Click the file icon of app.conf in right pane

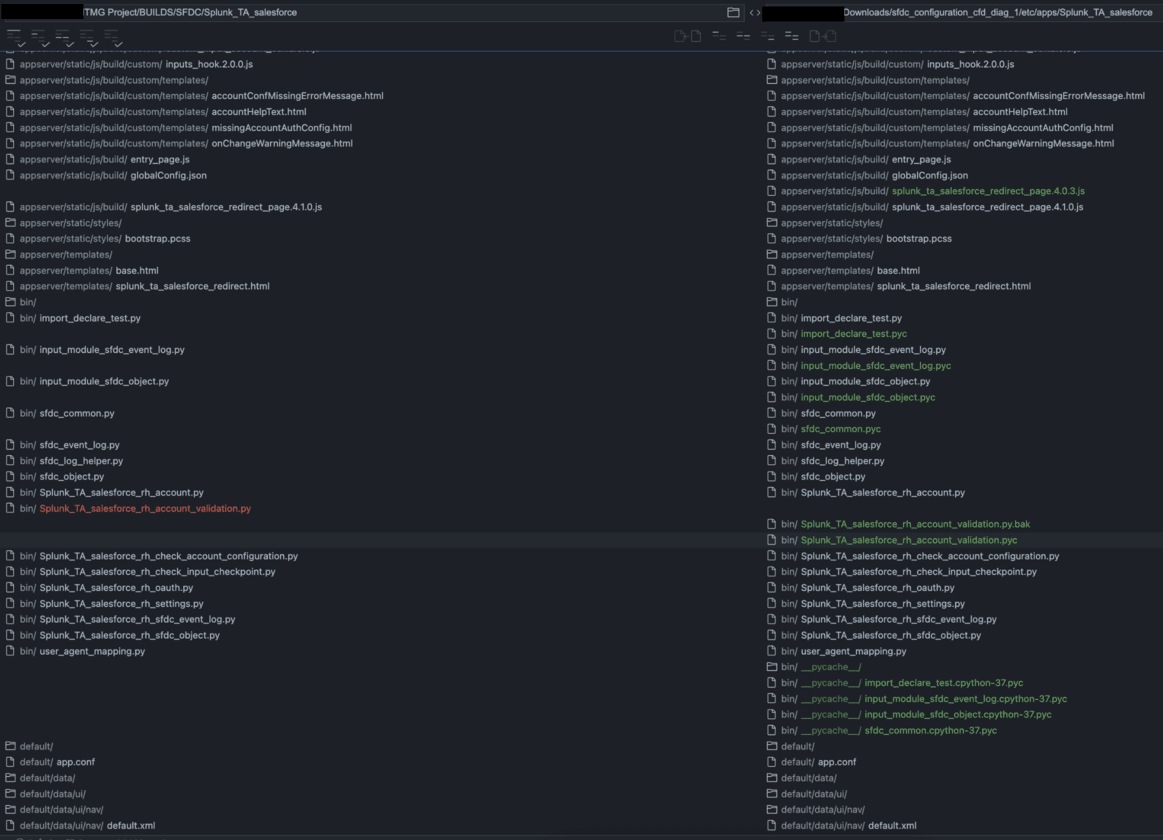click(x=771, y=761)
